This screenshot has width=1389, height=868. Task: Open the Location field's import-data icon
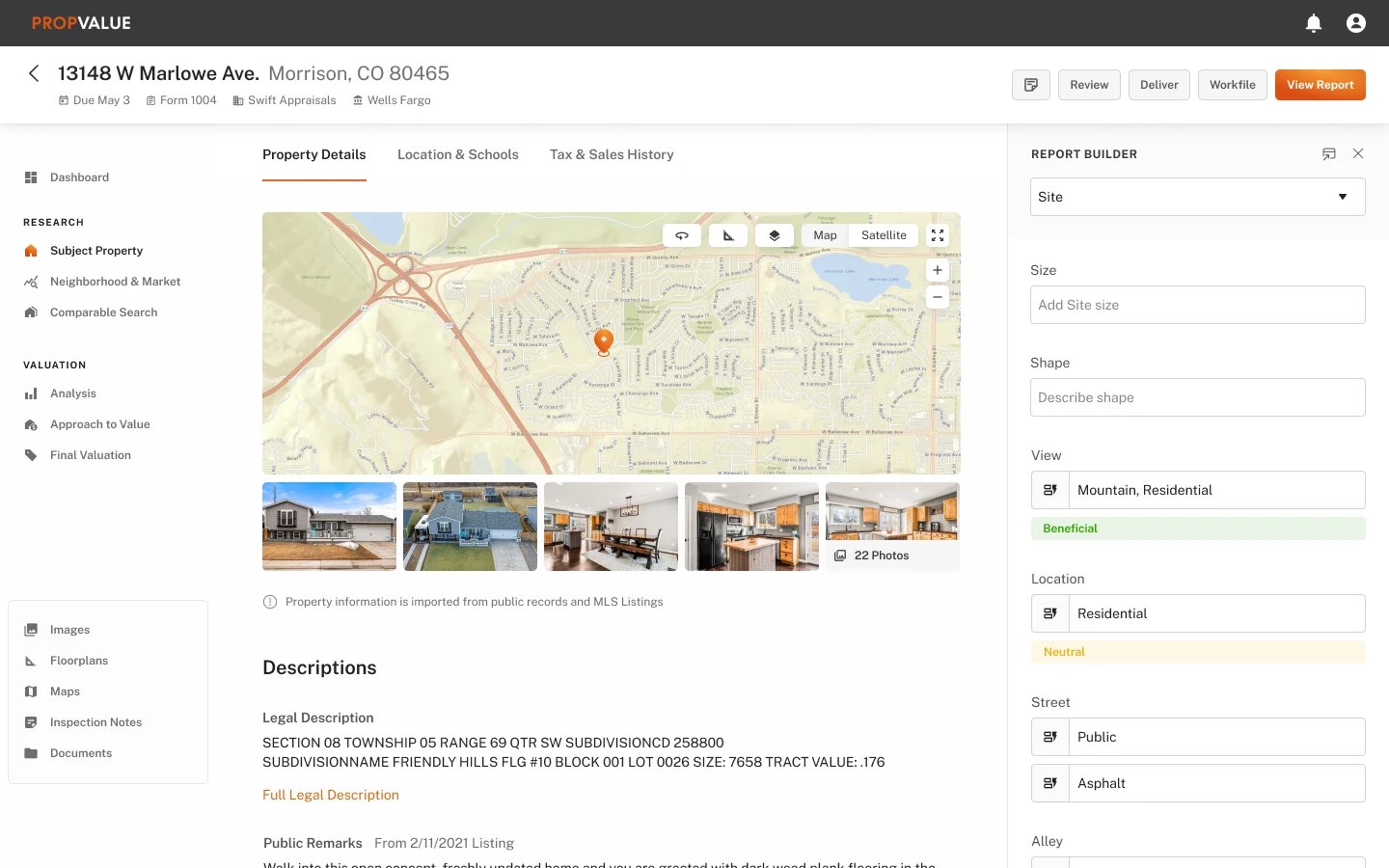pyautogui.click(x=1050, y=613)
